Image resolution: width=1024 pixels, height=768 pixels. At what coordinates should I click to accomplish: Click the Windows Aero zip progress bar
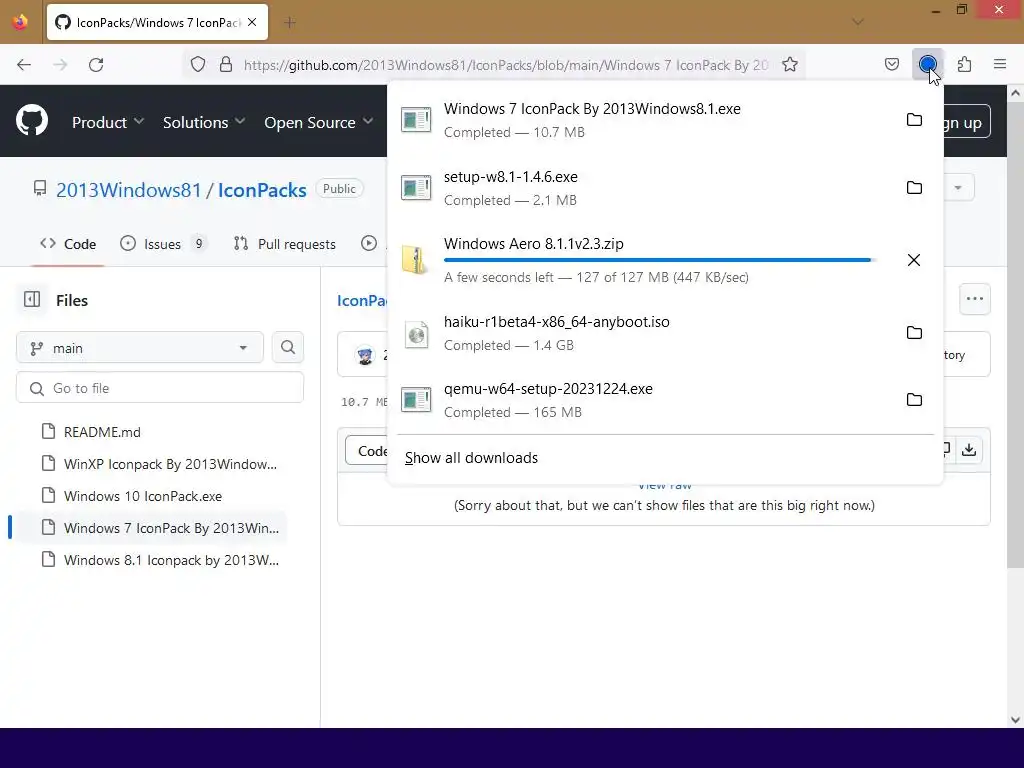point(659,260)
